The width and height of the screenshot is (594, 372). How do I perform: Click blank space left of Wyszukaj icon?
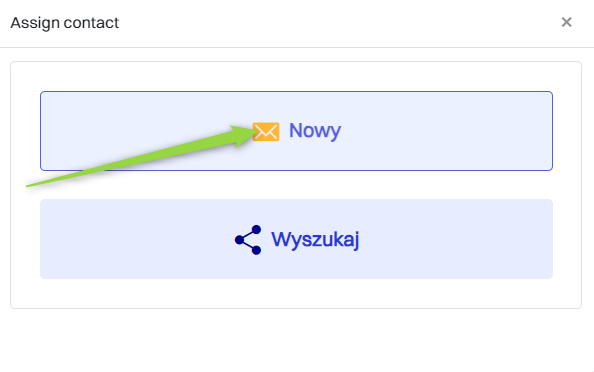pos(136,239)
